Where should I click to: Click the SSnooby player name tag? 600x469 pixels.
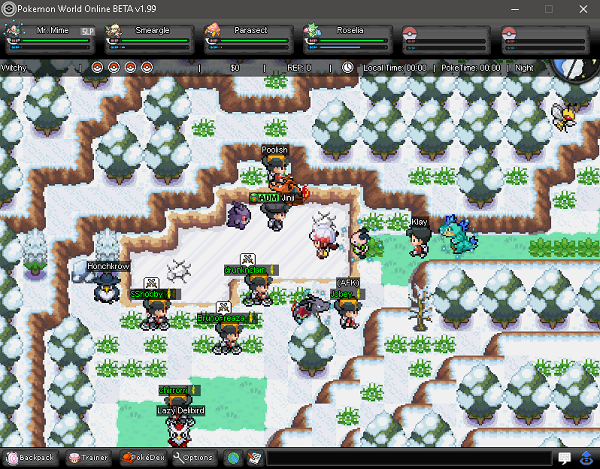(x=153, y=294)
